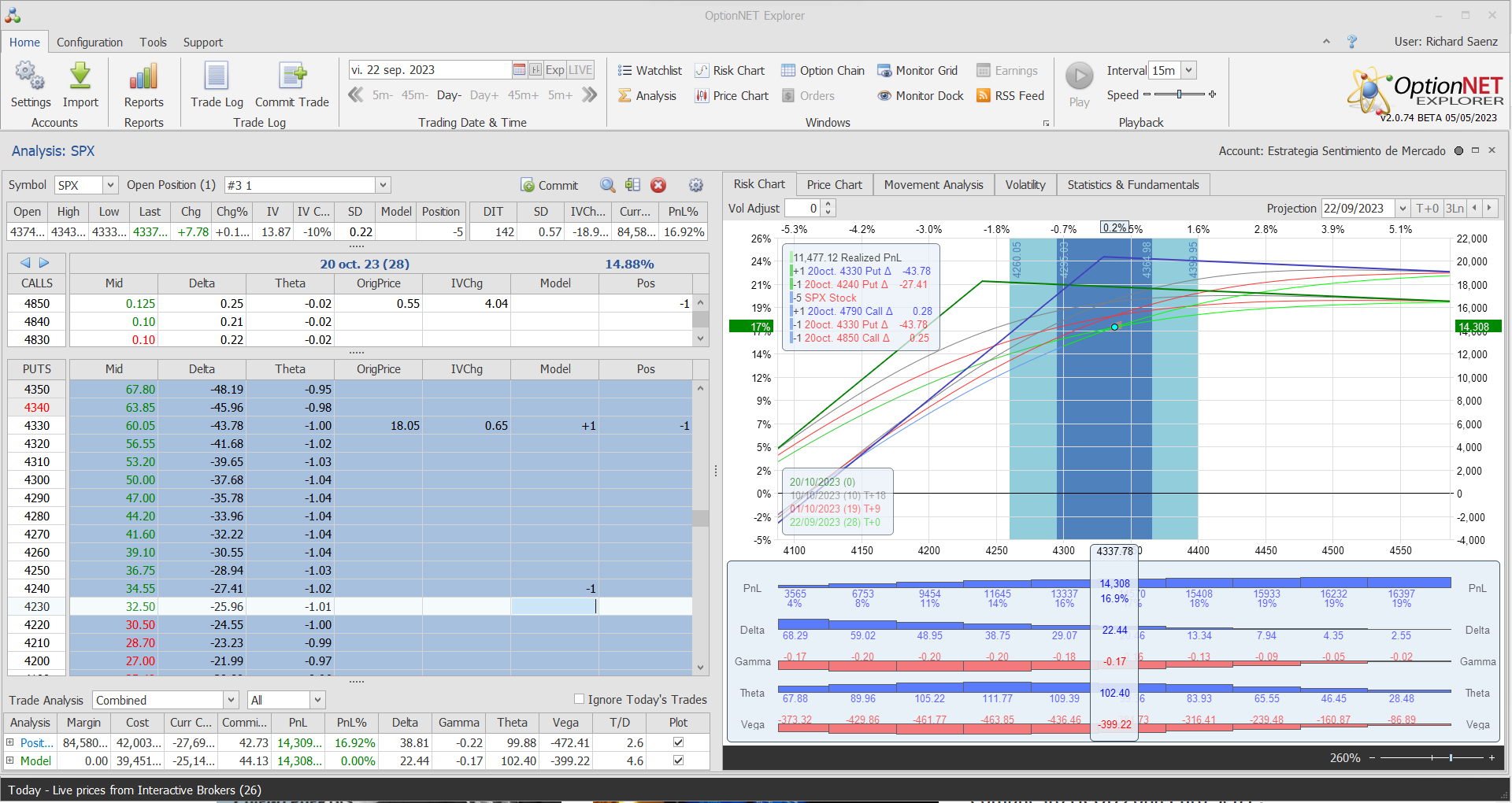The height and width of the screenshot is (803, 1512).
Task: Open the calendar date picker icon
Action: coord(519,70)
